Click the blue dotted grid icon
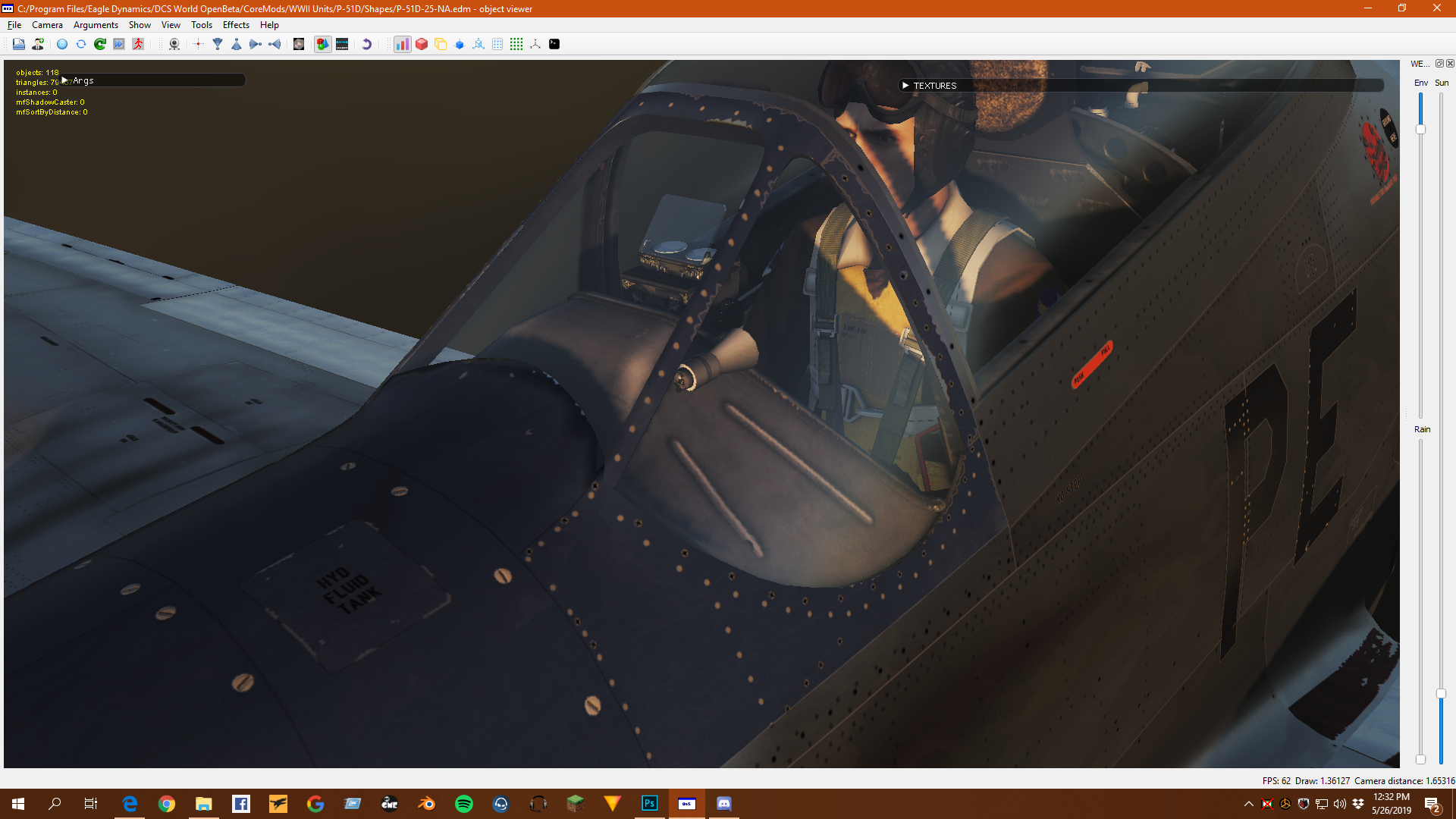Image resolution: width=1456 pixels, height=819 pixels. tap(497, 44)
